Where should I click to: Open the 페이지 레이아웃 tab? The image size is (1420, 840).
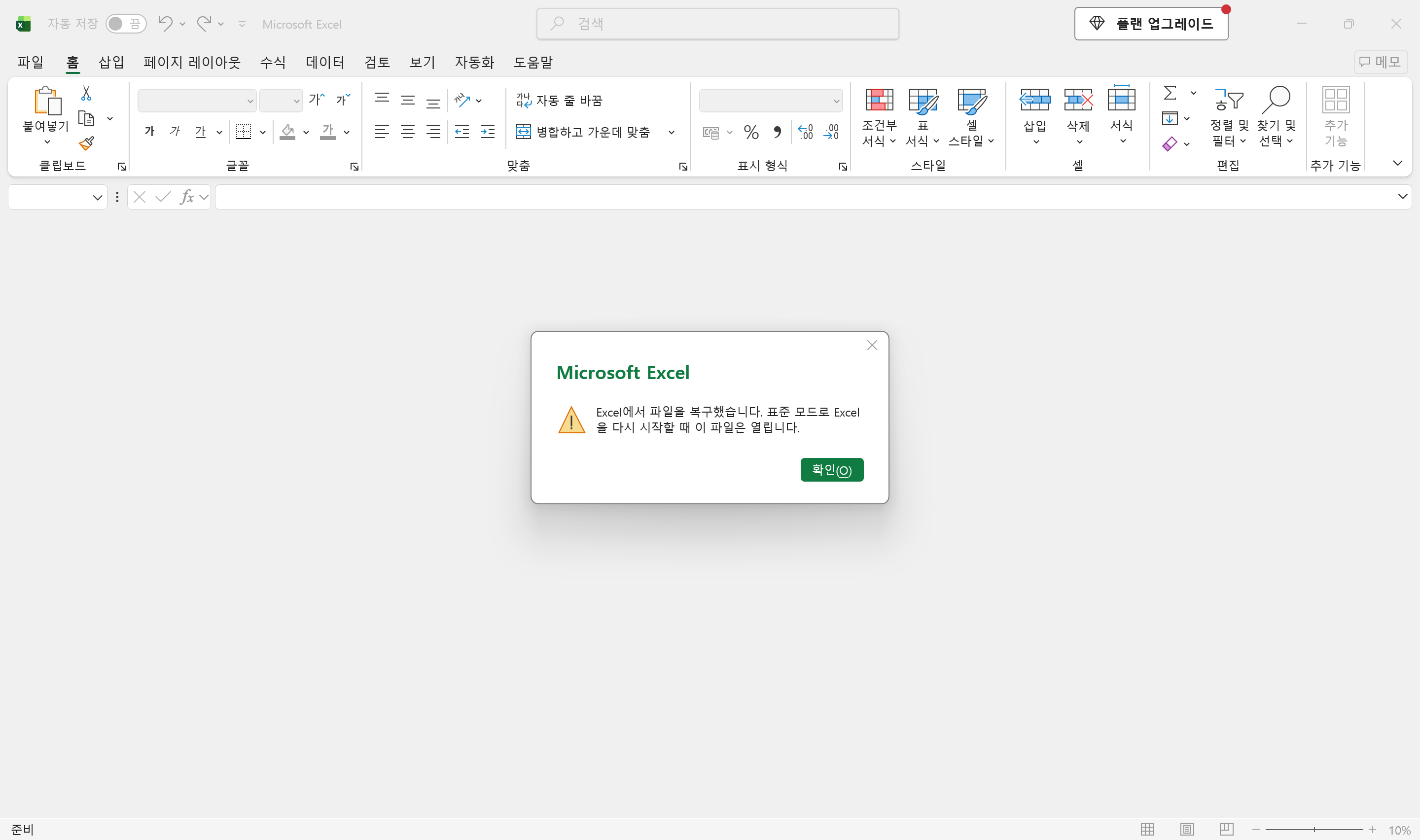coord(192,62)
